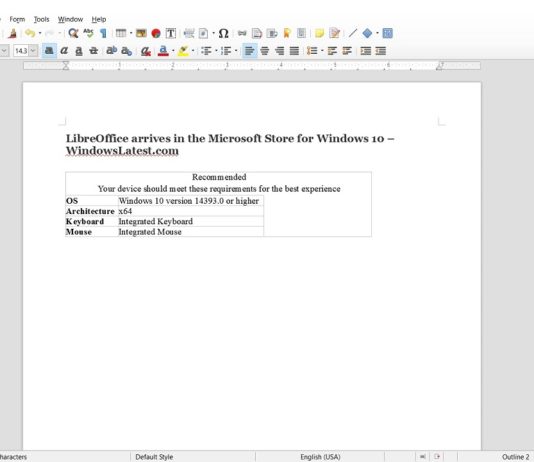Open the Insert Table dropdown arrow
The width and height of the screenshot is (534, 462).
coord(131,33)
